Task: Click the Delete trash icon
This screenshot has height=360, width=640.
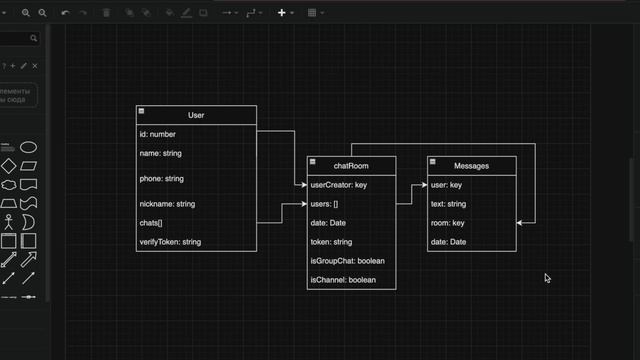Action: tap(107, 13)
